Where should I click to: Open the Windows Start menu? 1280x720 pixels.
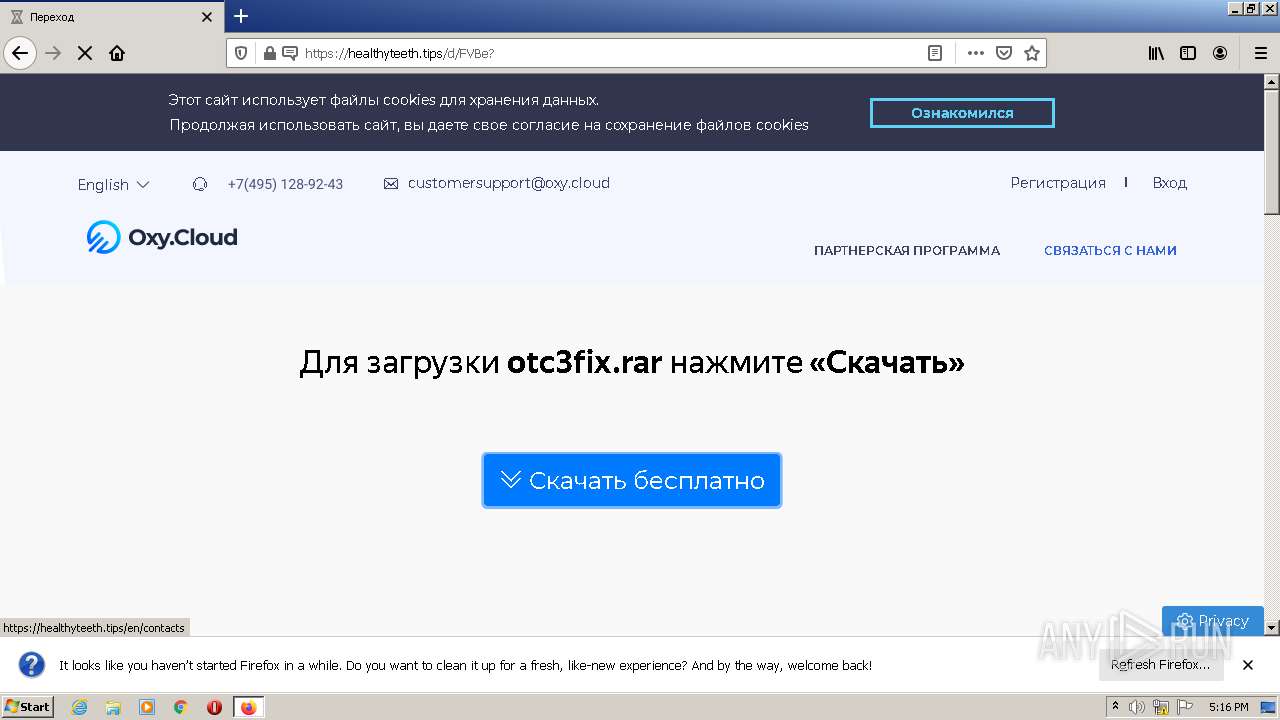(x=28, y=707)
